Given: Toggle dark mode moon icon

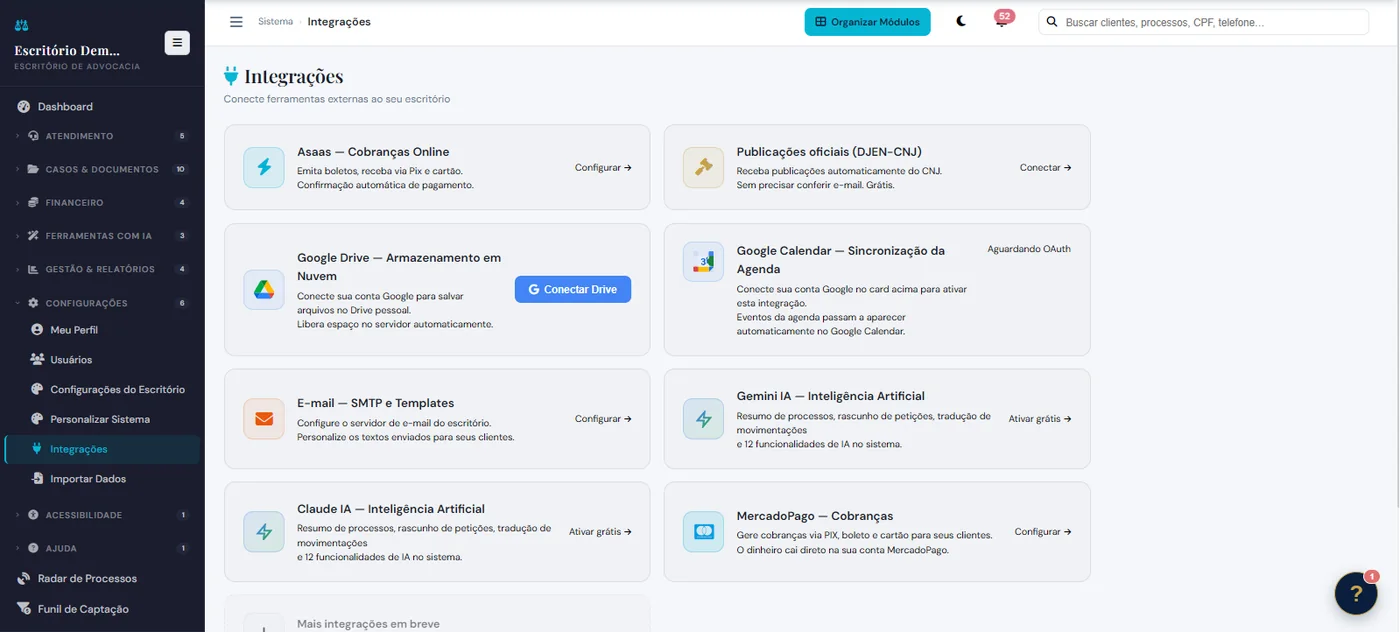Looking at the screenshot, I should coord(961,21).
